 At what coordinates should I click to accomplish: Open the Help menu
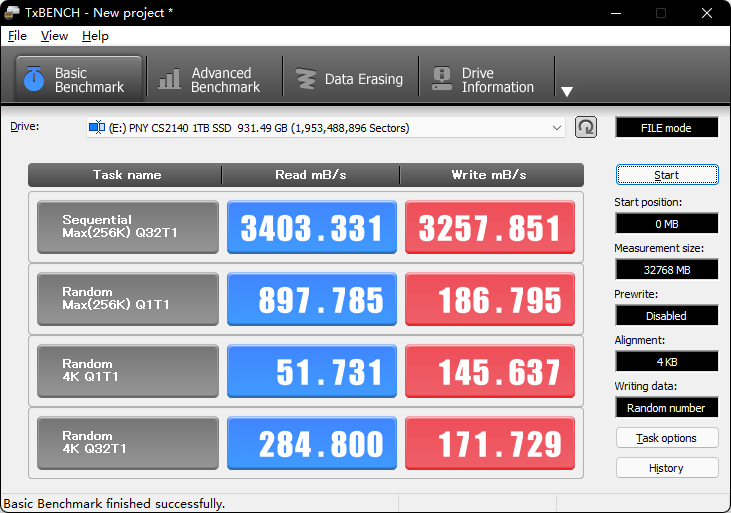click(x=95, y=36)
